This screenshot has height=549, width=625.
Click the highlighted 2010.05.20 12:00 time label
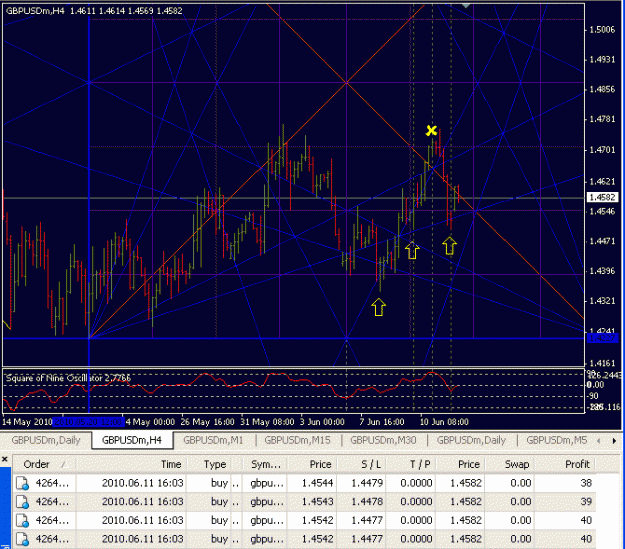click(88, 422)
